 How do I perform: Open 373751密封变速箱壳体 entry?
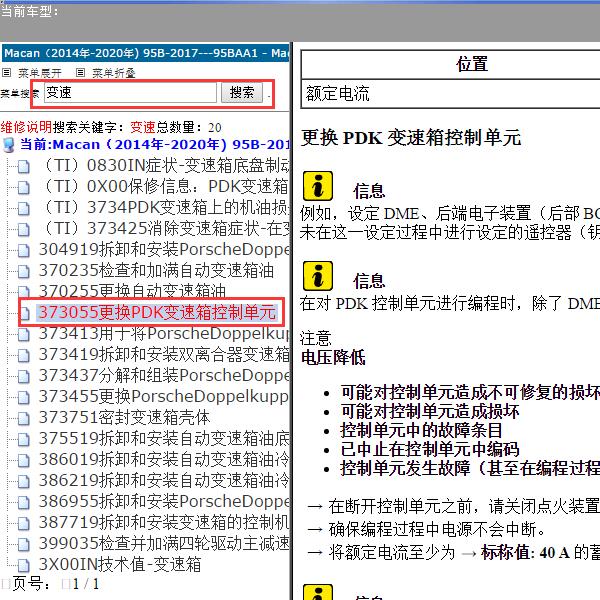tap(124, 417)
